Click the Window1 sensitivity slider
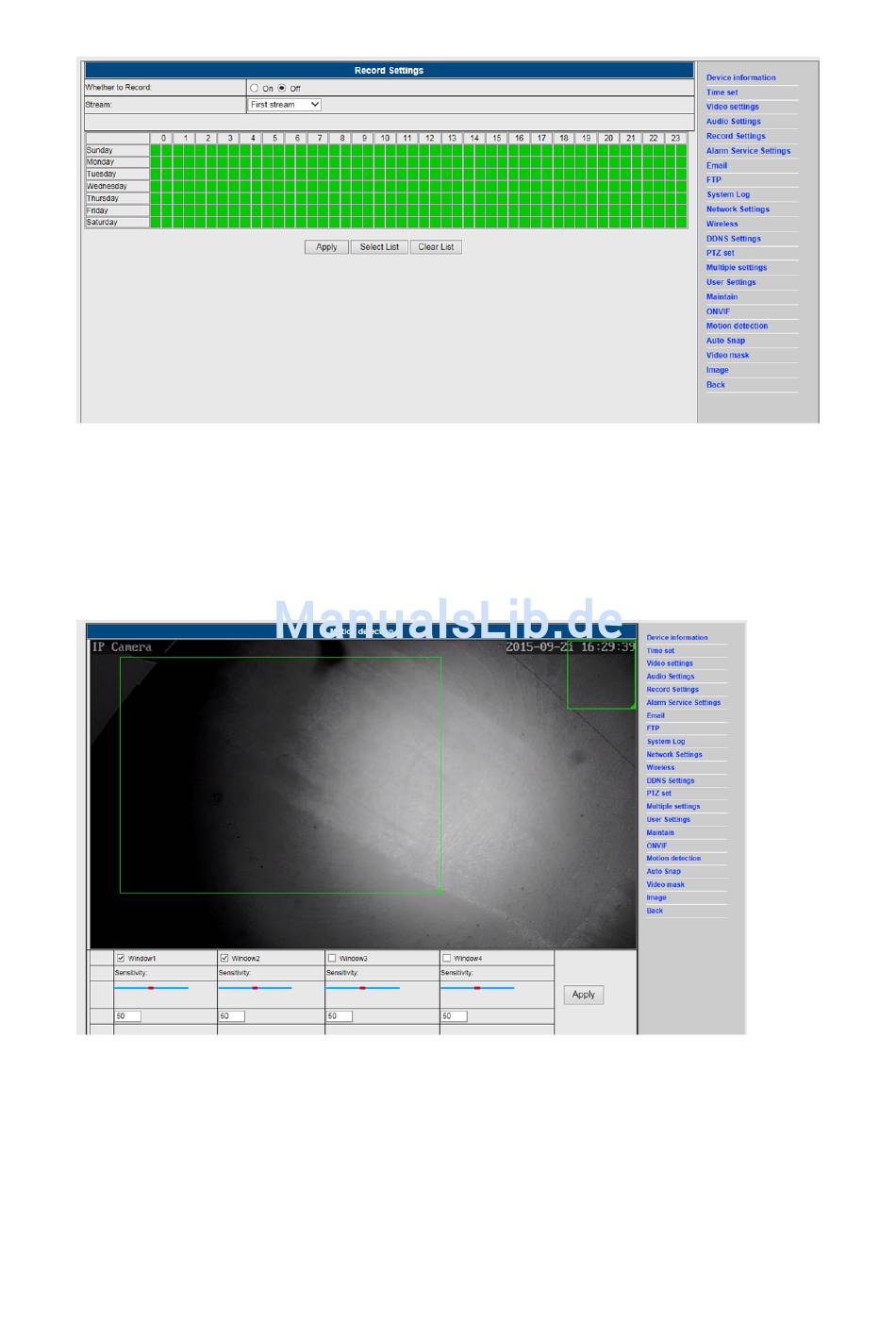Image resolution: width=896 pixels, height=1340 pixels. (x=151, y=988)
